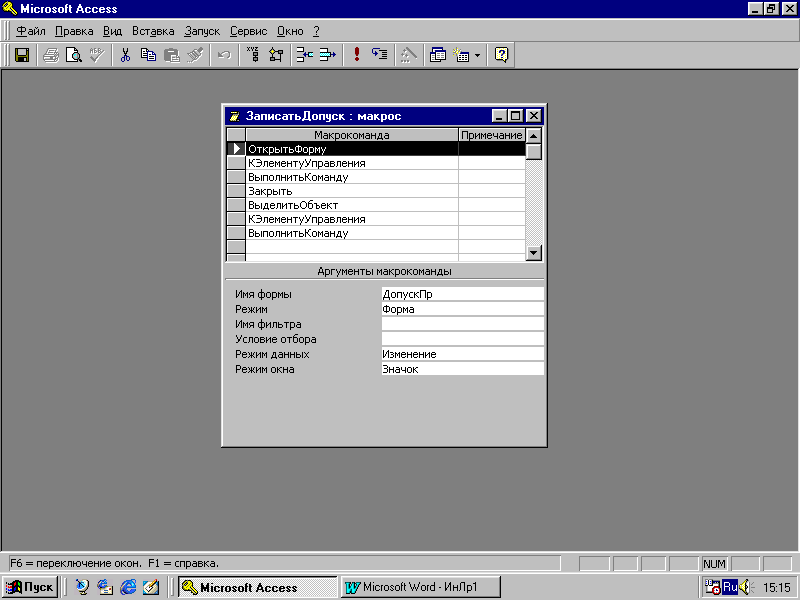
Task: Open Print Preview with magnifier icon
Action: [74, 55]
